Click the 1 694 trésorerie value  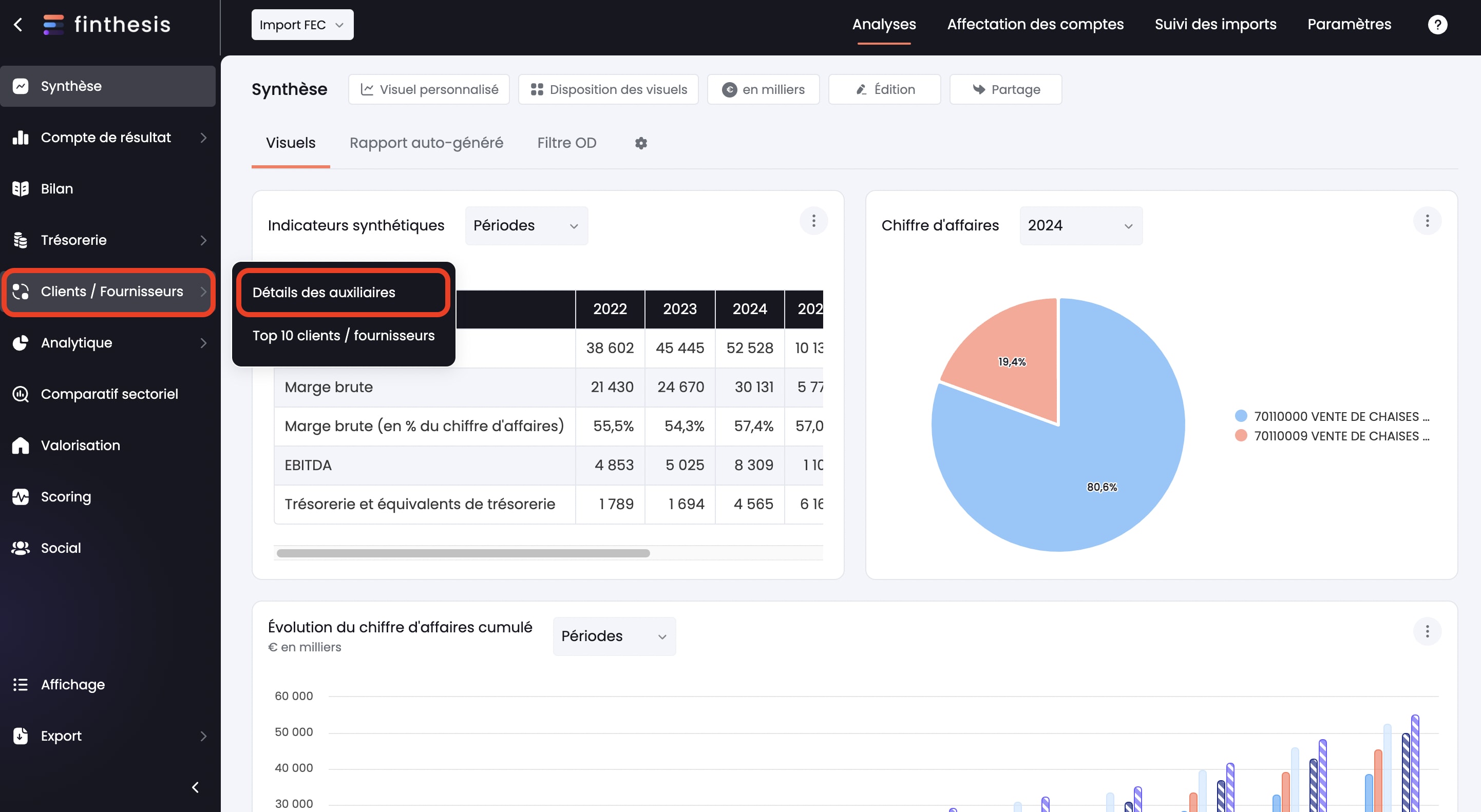coord(680,505)
